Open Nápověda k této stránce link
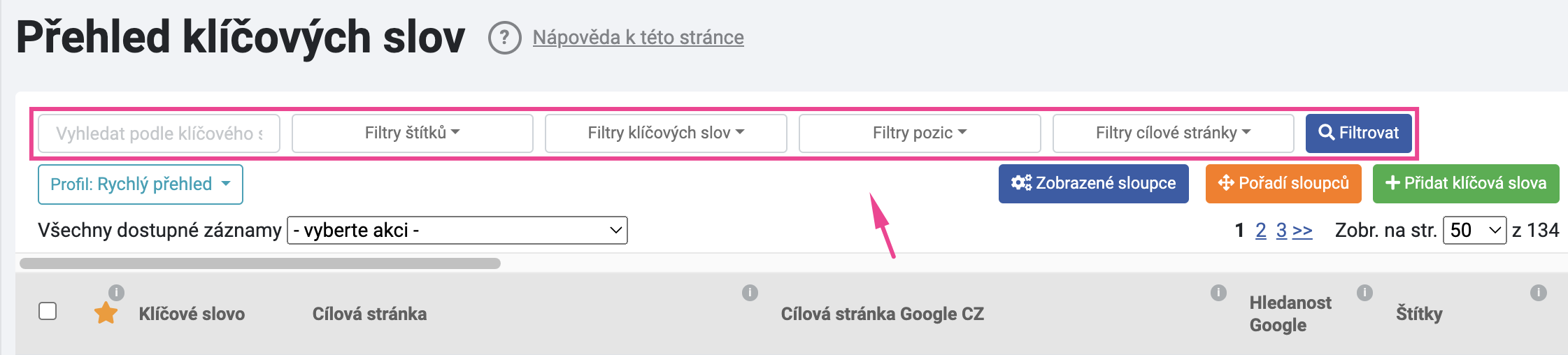1568x355 pixels. tap(639, 37)
